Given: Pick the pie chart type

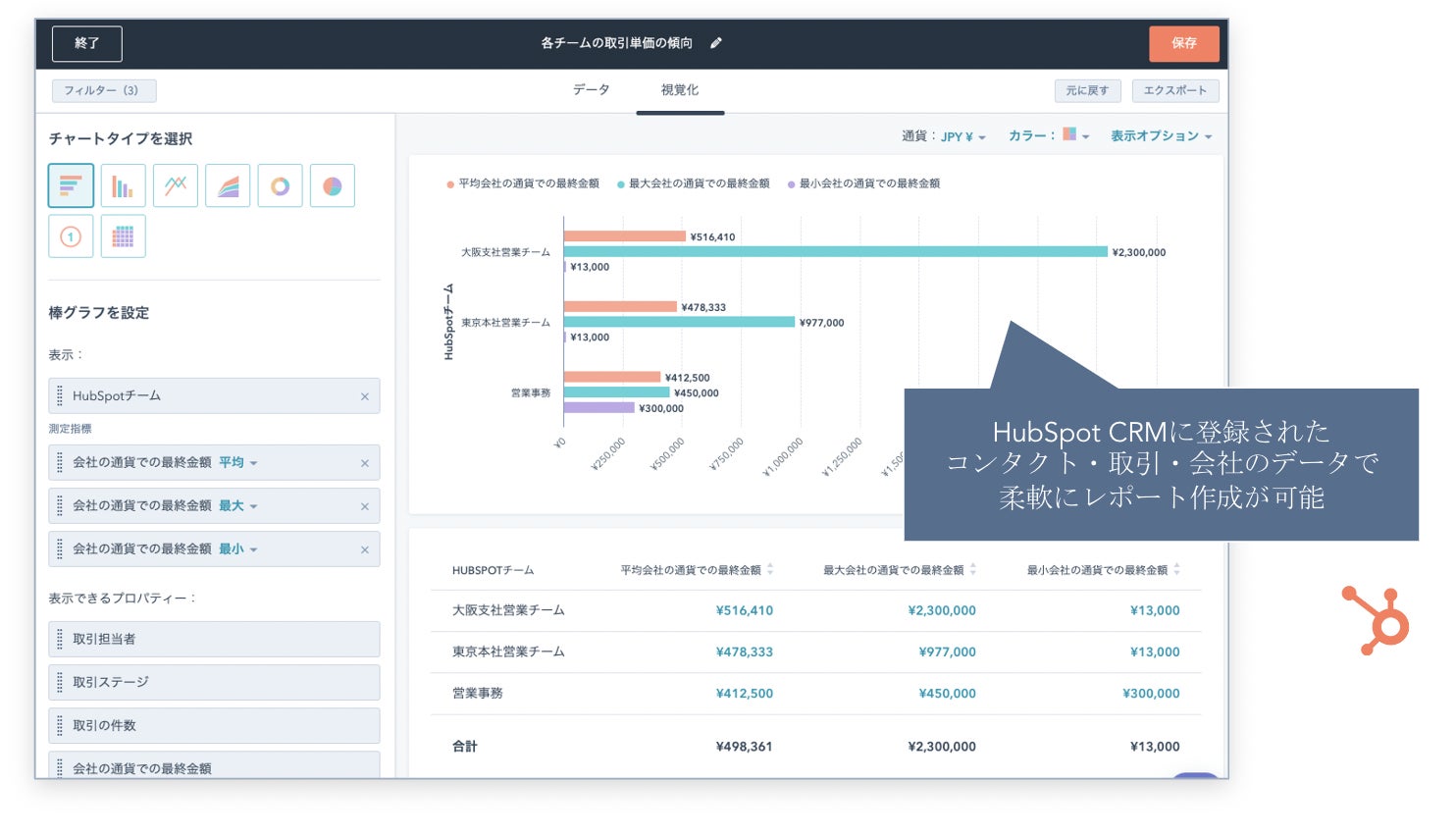Looking at the screenshot, I should (333, 185).
